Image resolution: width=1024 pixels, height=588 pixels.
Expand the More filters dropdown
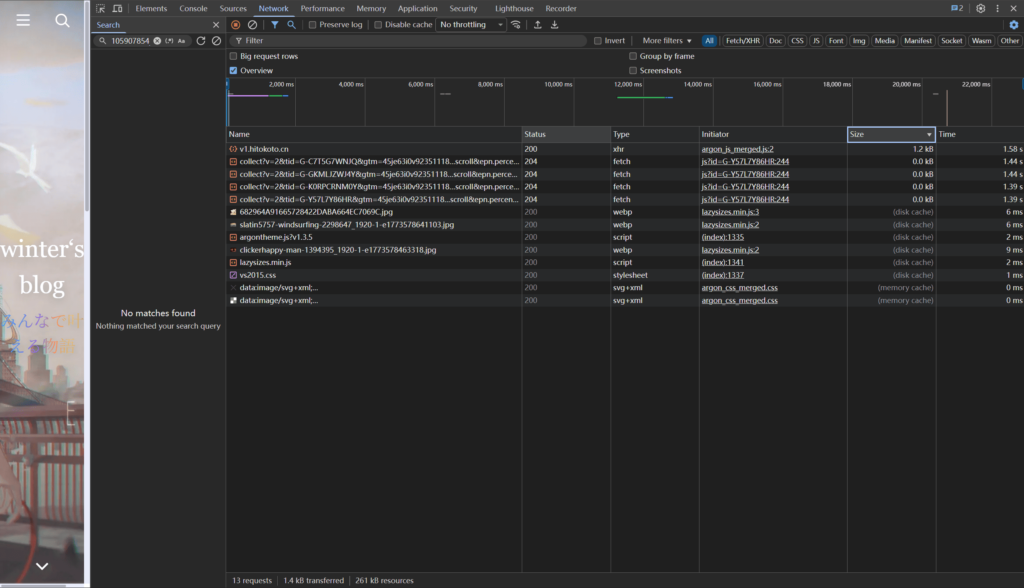point(667,41)
